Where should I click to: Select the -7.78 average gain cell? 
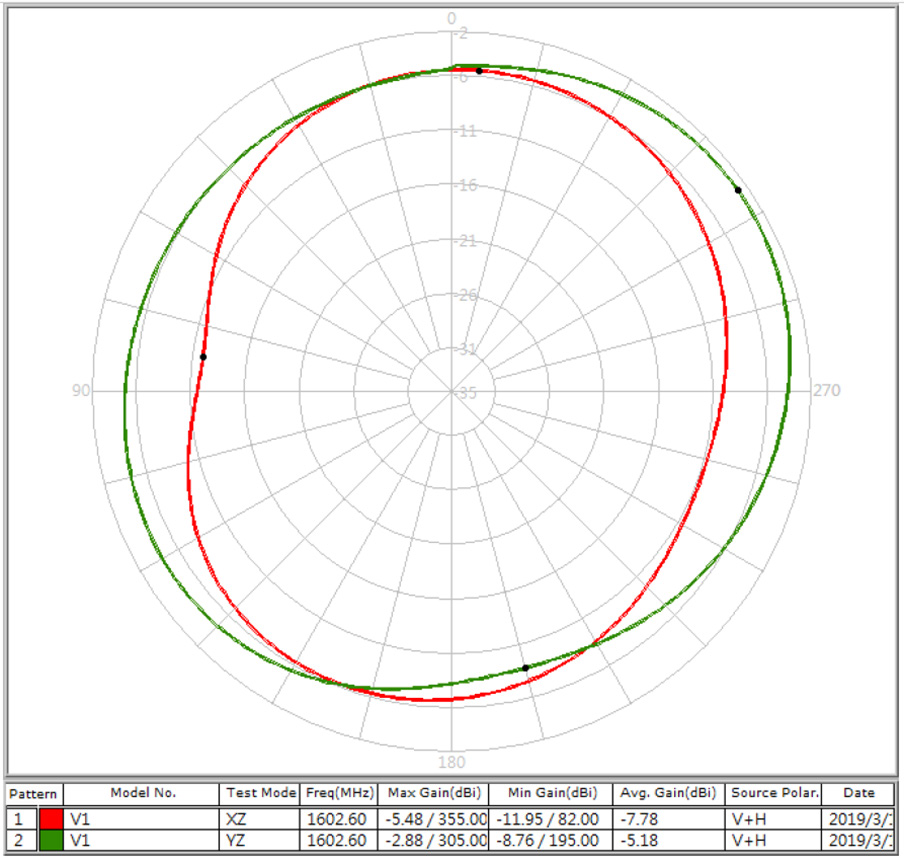(668, 817)
